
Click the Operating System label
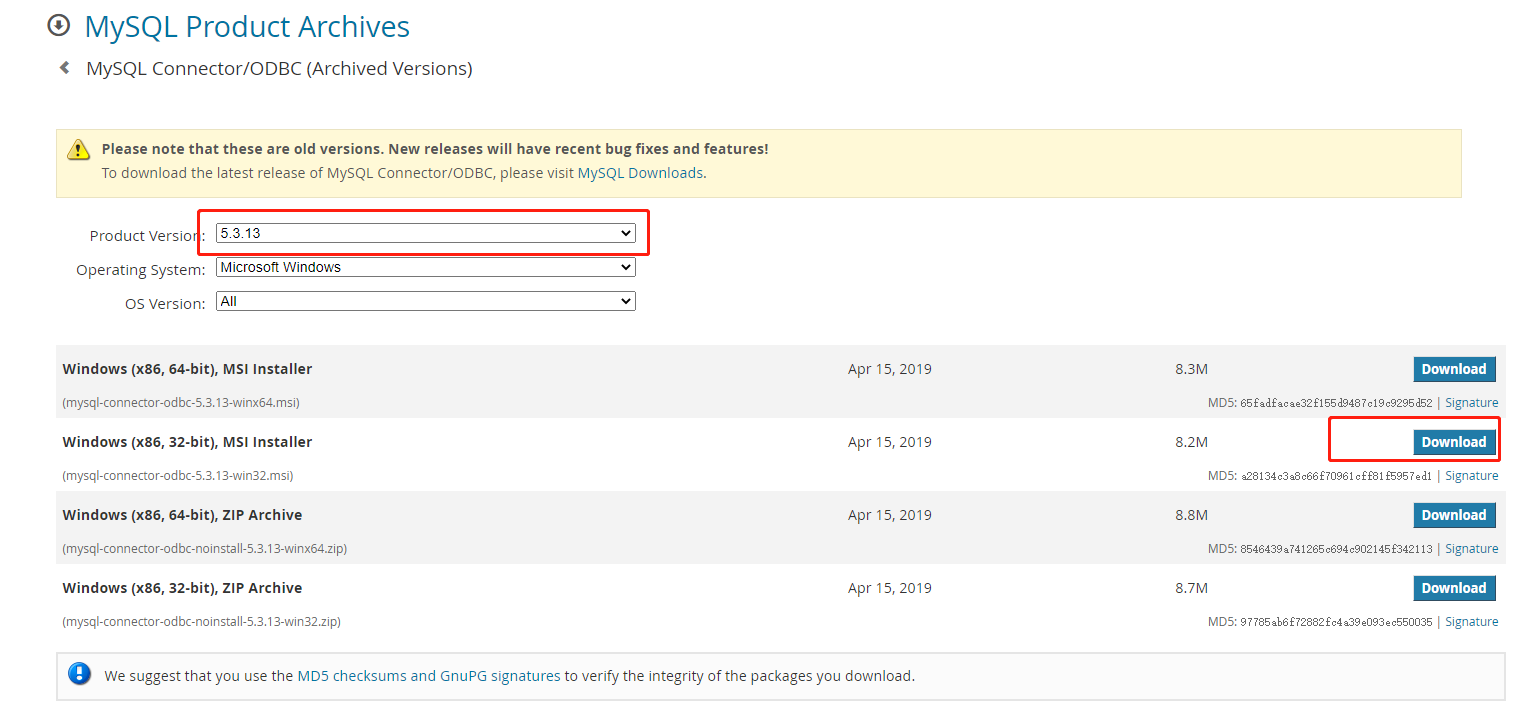point(141,270)
